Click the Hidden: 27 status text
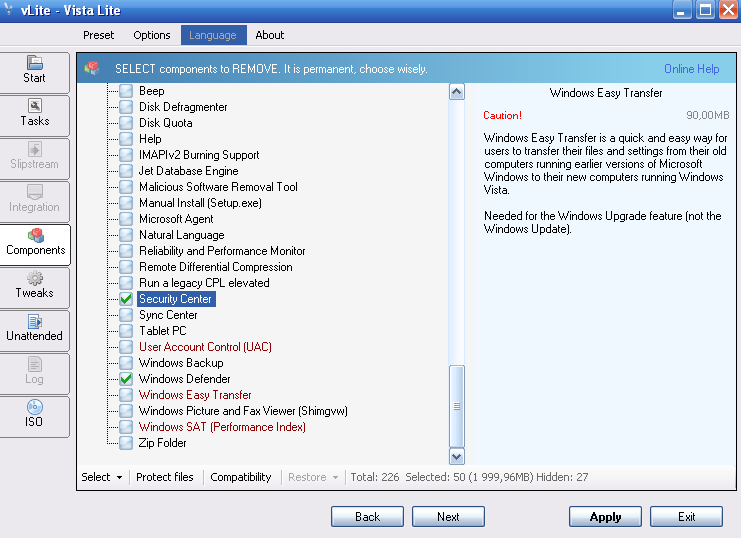This screenshot has width=741, height=538. [x=562, y=477]
